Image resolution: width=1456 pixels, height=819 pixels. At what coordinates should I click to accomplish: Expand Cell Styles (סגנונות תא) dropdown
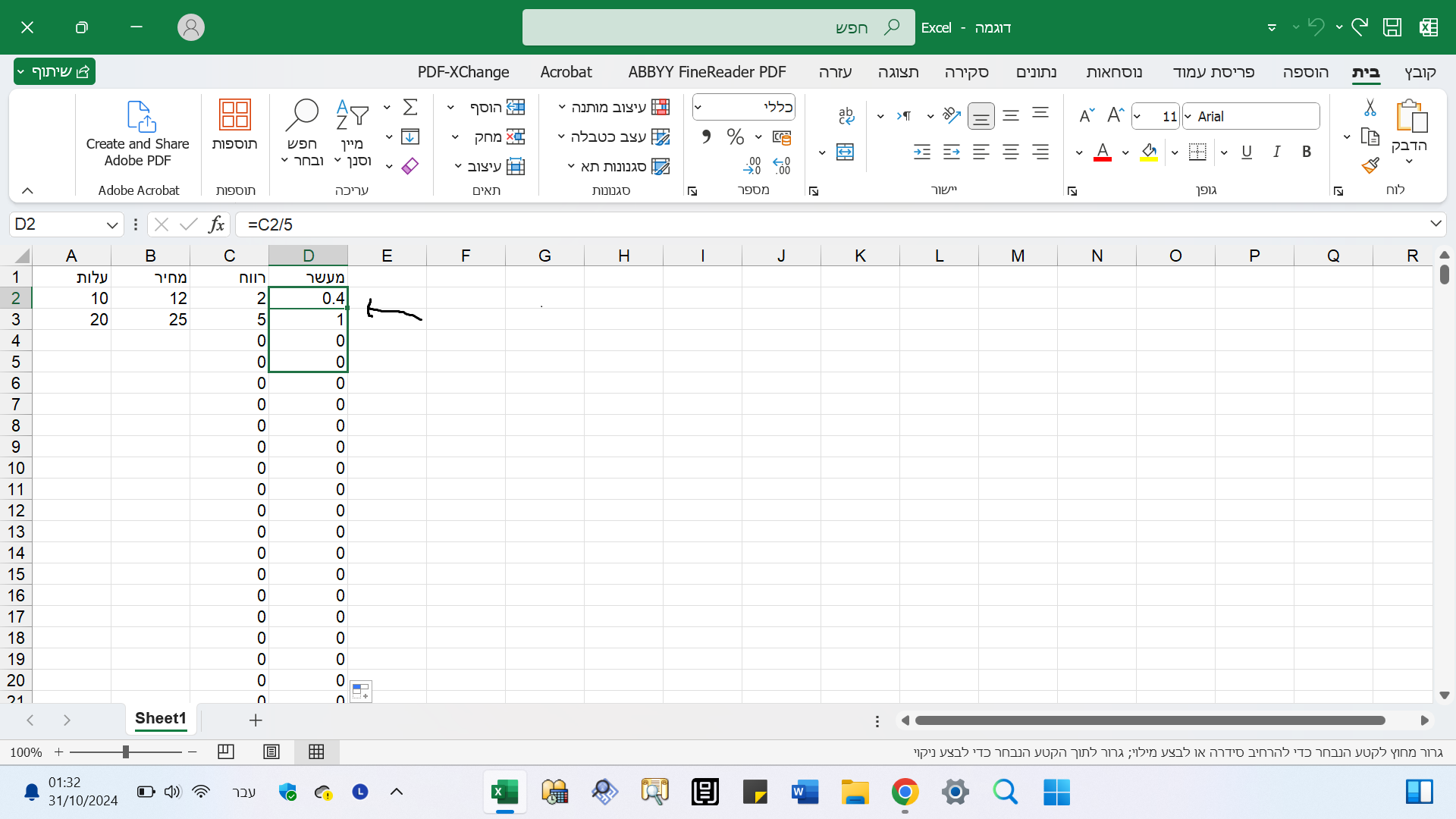[x=571, y=166]
